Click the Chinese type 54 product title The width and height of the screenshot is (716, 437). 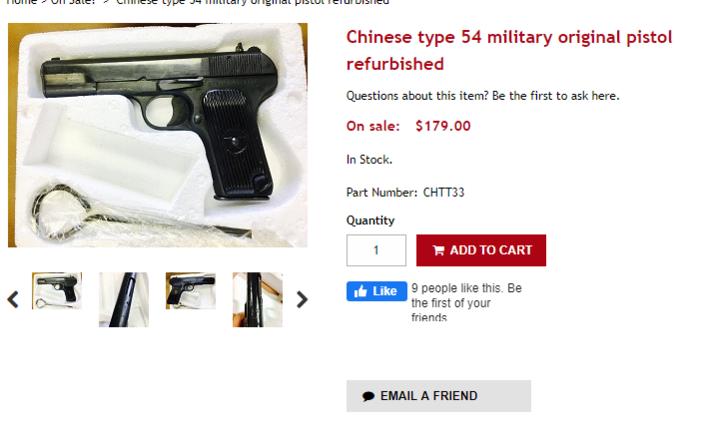509,50
